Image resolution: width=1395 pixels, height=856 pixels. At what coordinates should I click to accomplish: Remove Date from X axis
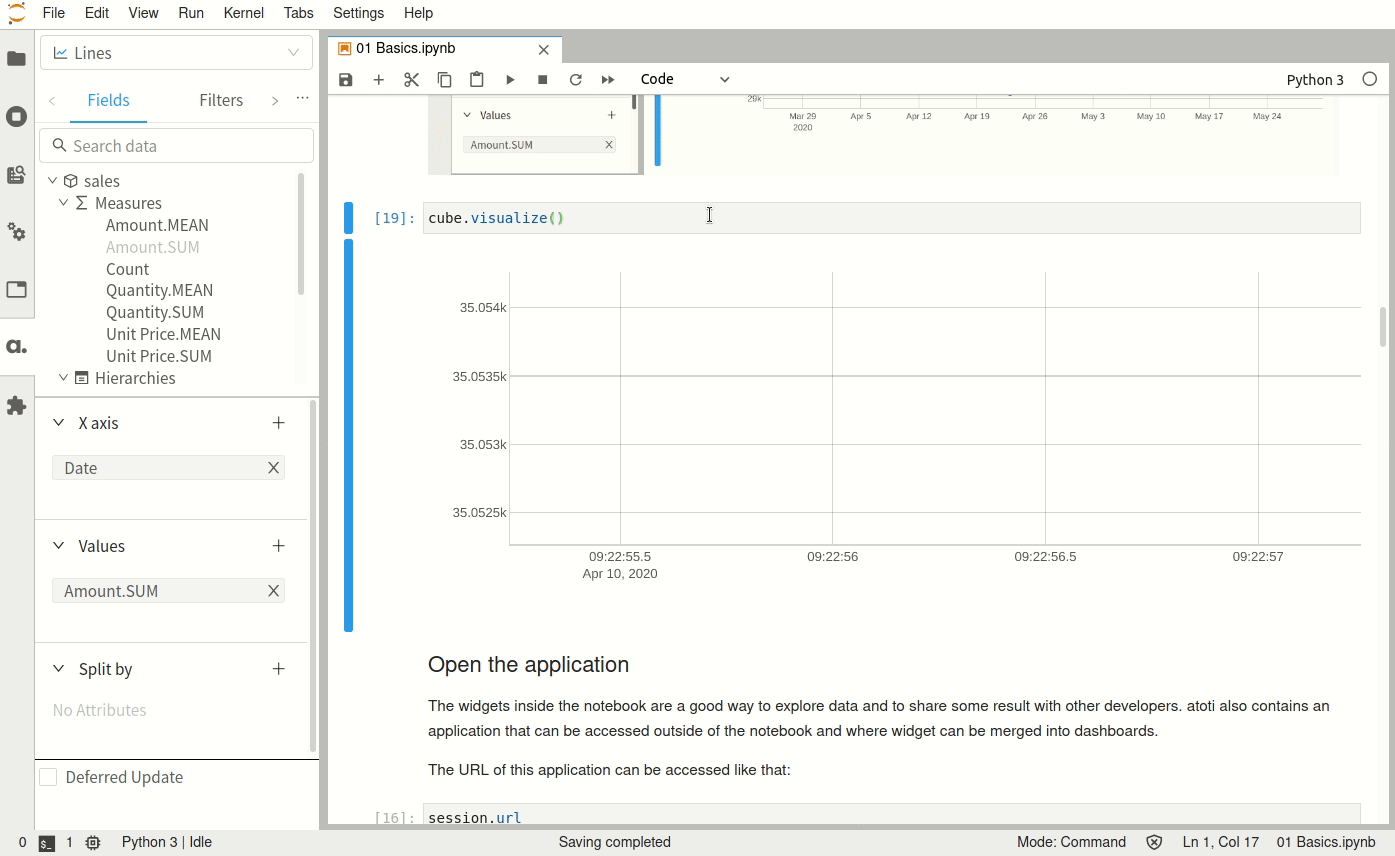[x=273, y=468]
